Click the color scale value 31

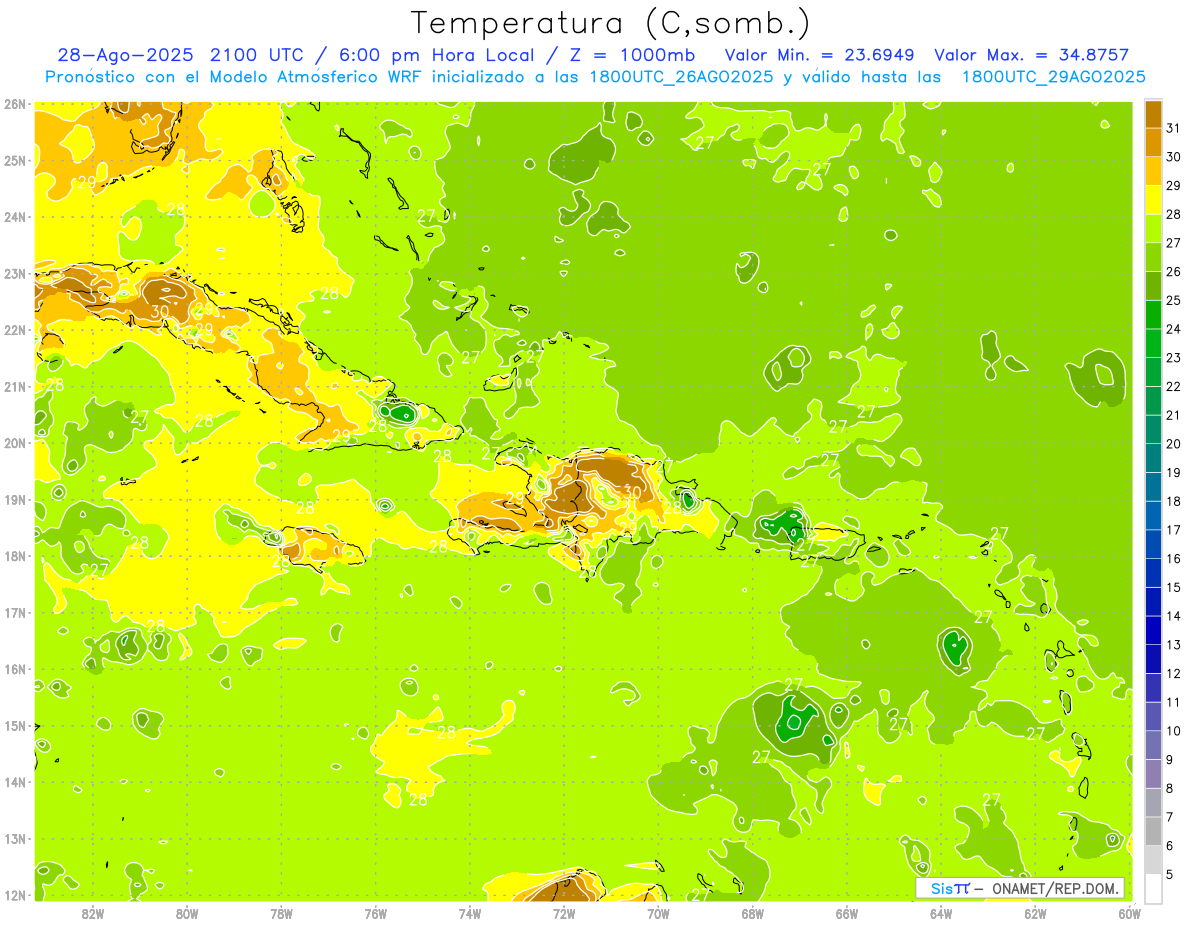pyautogui.click(x=1174, y=128)
